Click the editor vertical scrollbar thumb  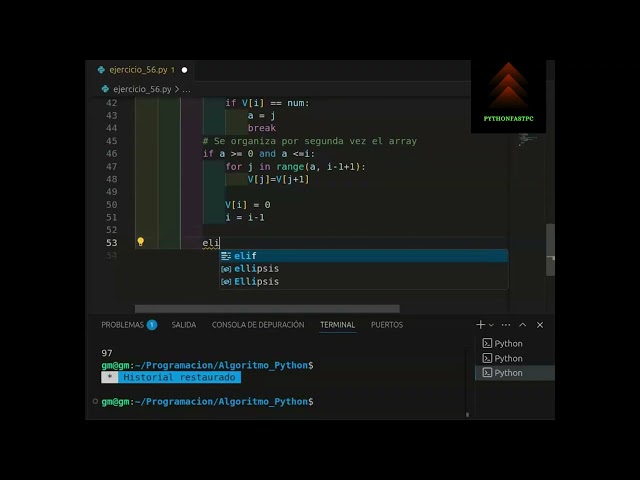550,250
